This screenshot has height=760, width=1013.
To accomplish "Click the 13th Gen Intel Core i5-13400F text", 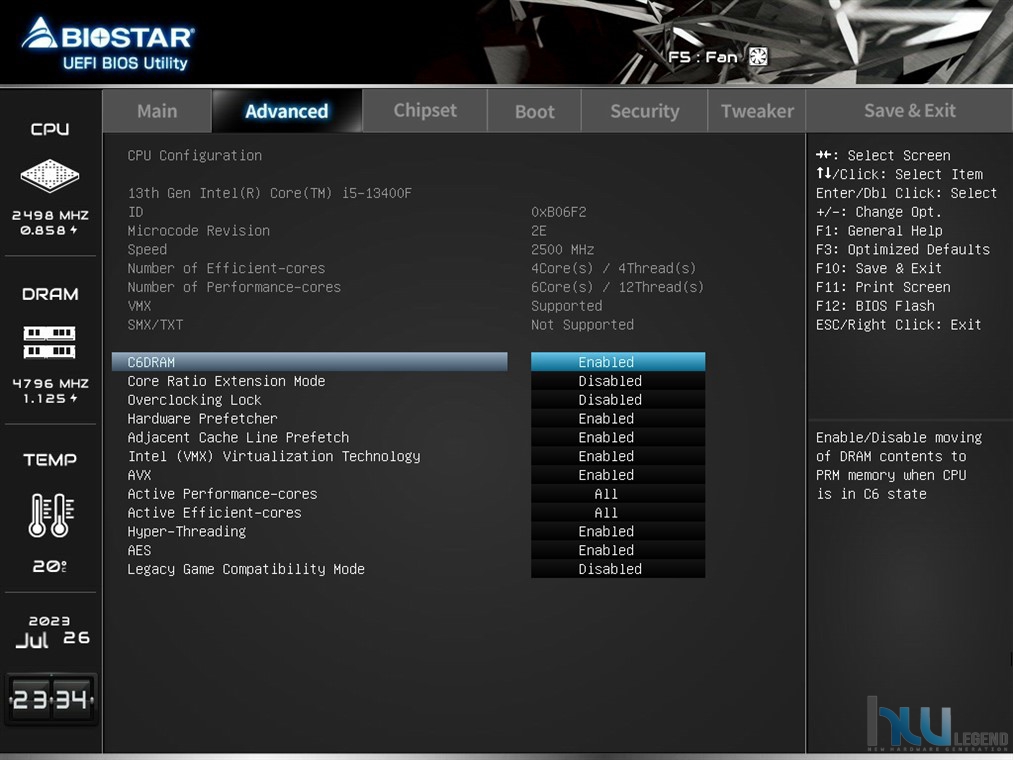I will [269, 193].
